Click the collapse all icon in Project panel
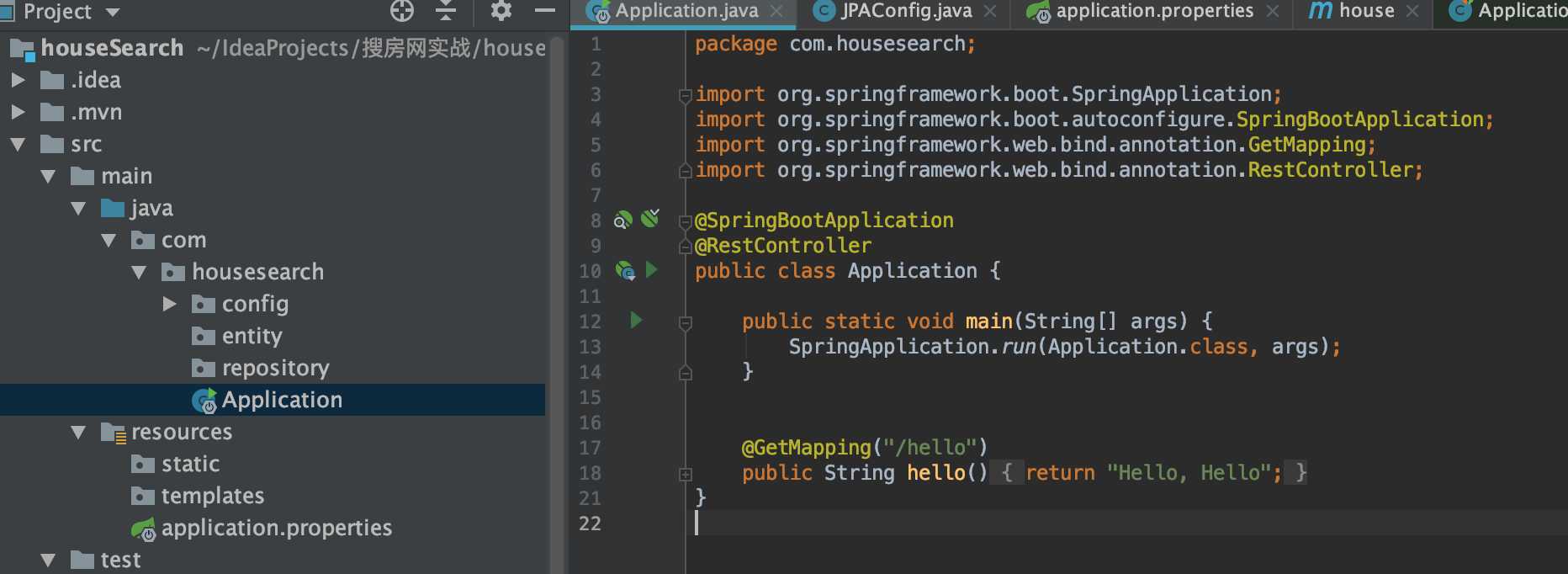The width and height of the screenshot is (1568, 574). click(x=446, y=11)
